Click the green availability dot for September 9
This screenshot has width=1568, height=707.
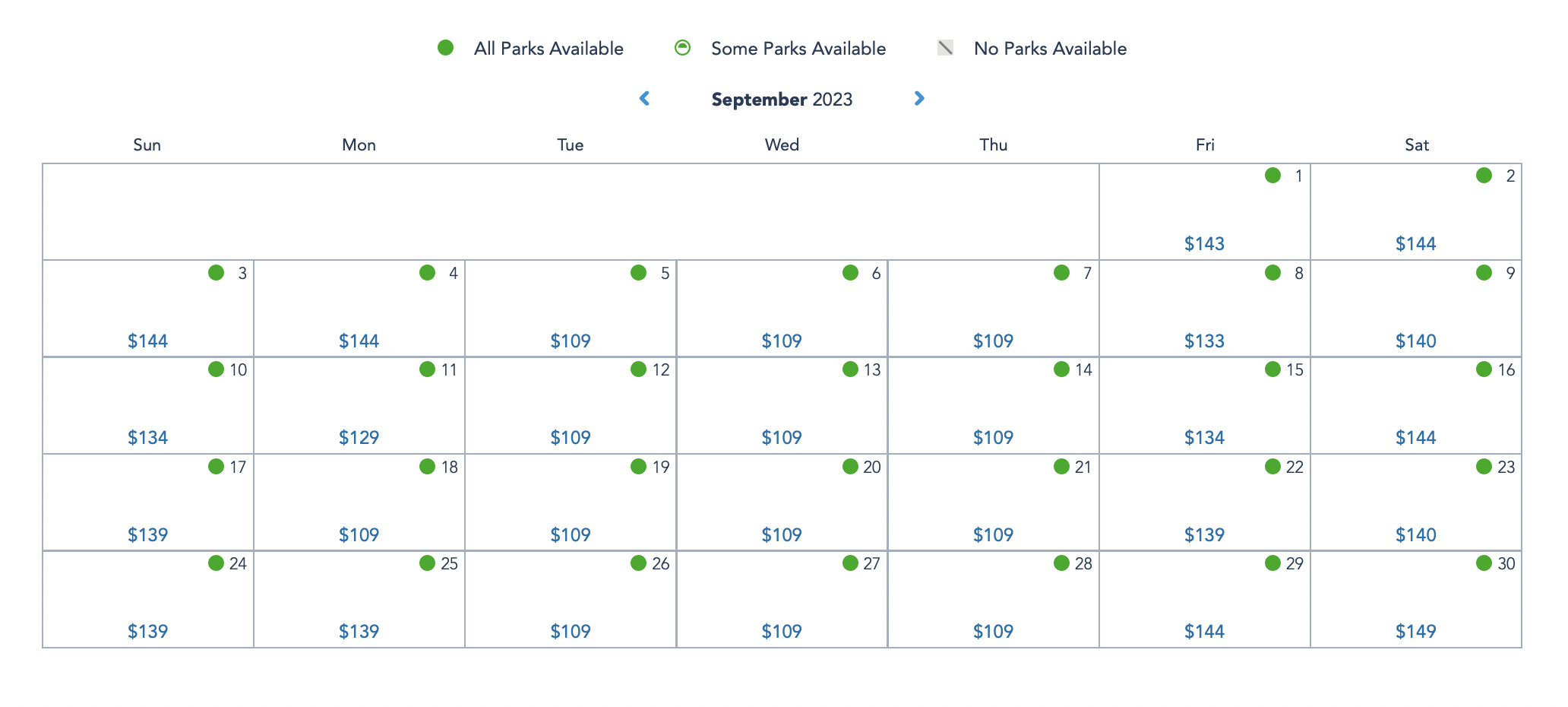1484,273
